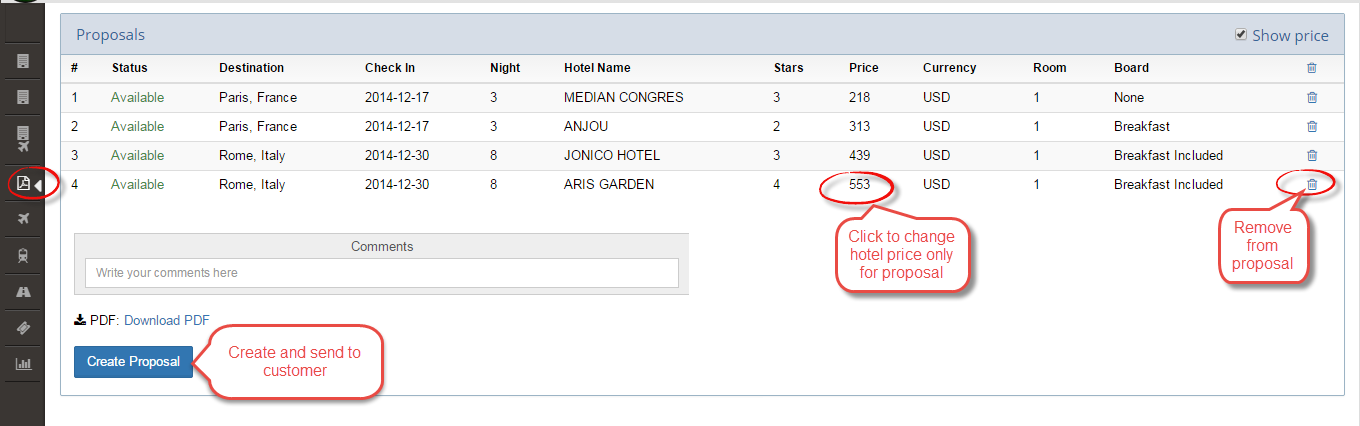Open the road transfers sidebar icon
The height and width of the screenshot is (426, 1360).
click(23, 291)
